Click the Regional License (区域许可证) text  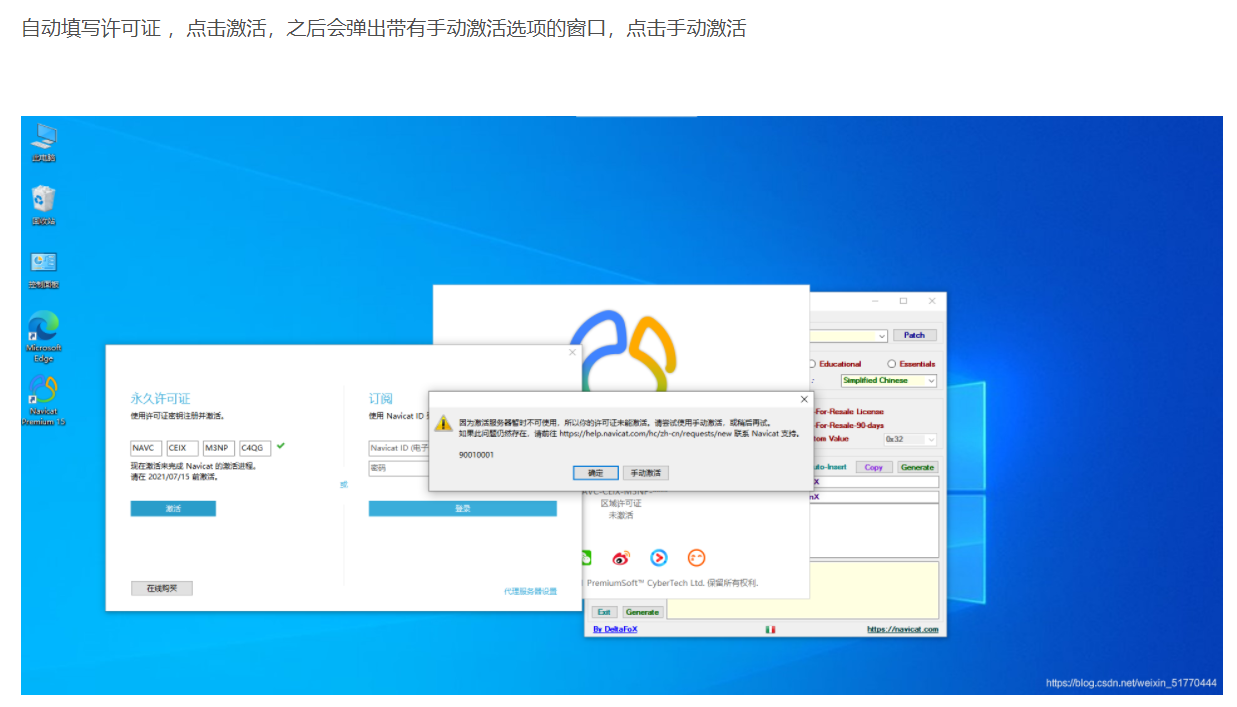pyautogui.click(x=621, y=503)
